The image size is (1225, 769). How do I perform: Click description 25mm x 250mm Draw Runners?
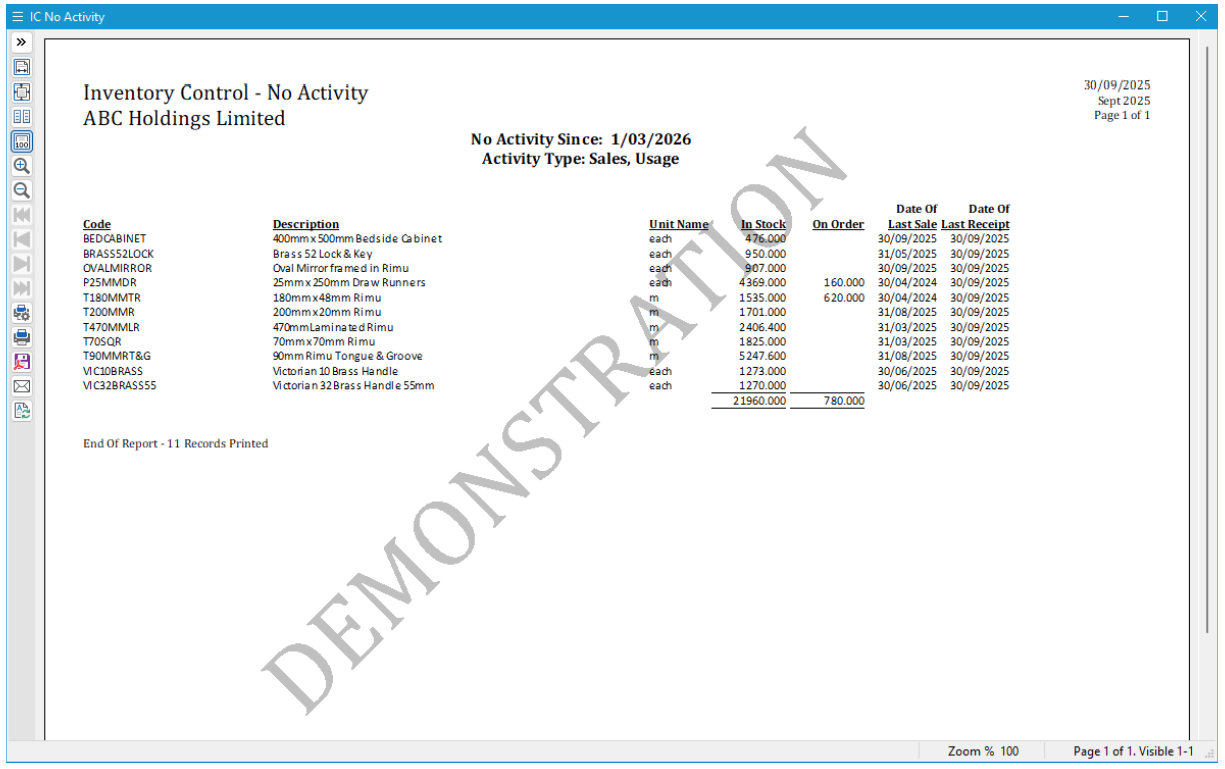point(349,283)
